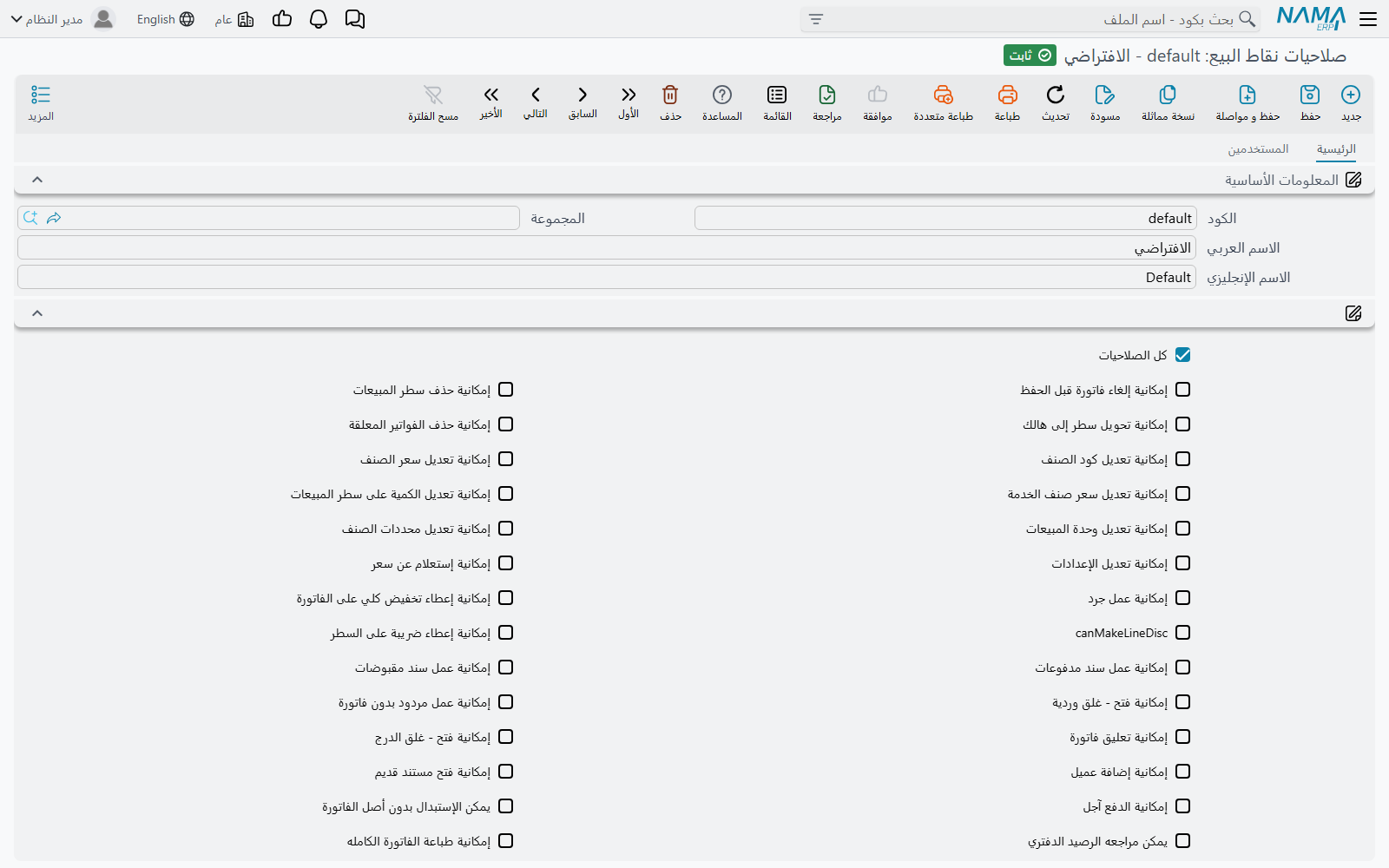Screen dimensions: 1389x868
Task: Check إمكانية حذف سطر المبيعات
Action: click(506, 390)
